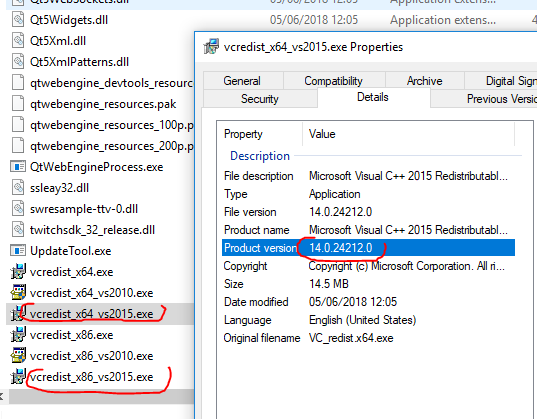
Task: Select the Original filename row
Action: (x=369, y=338)
